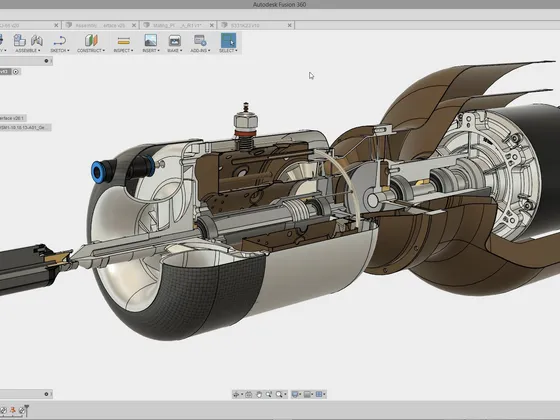Open the INSPECT dropdown menu
Screen dimensions: 560x420
tap(123, 51)
